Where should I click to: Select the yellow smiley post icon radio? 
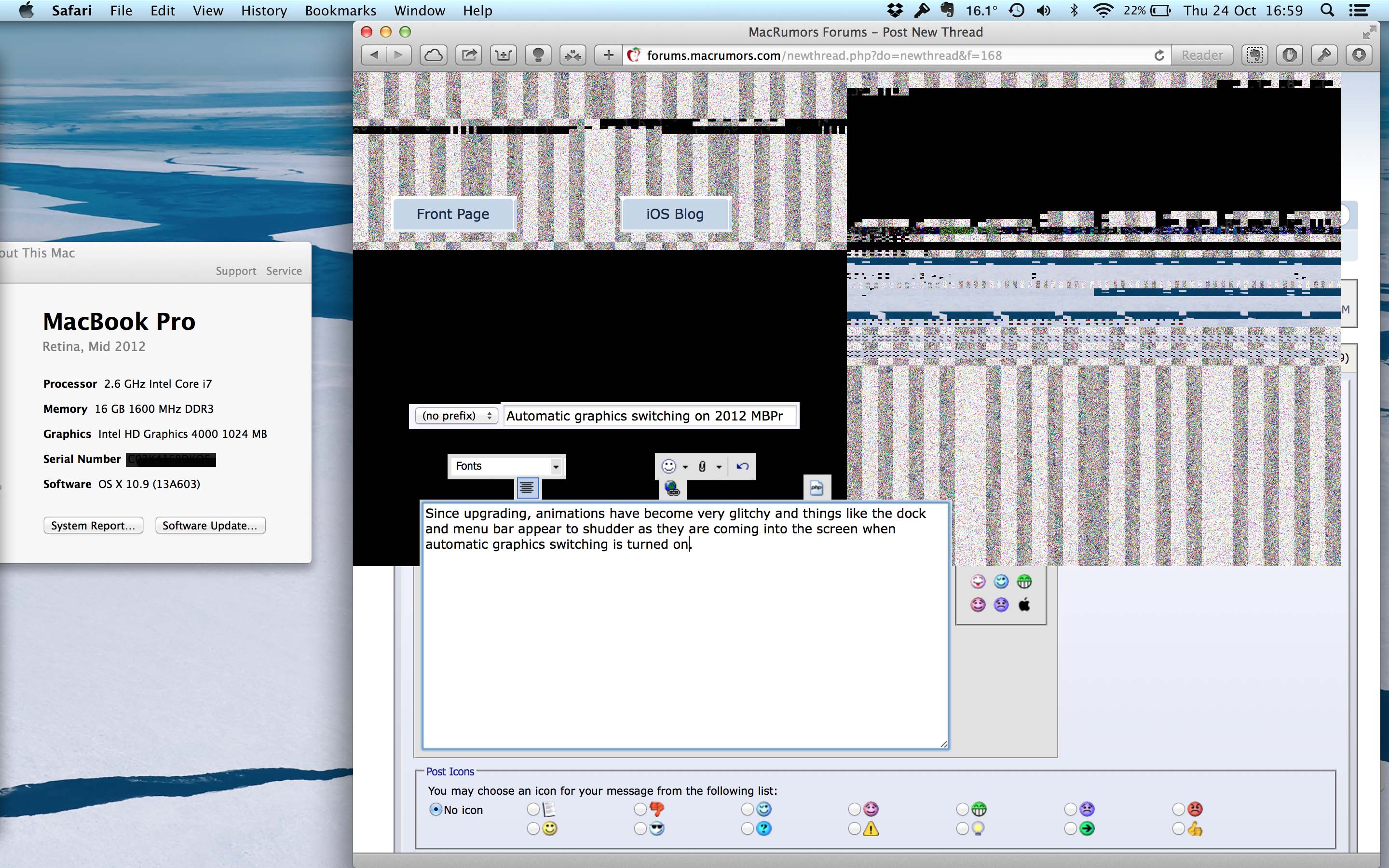(x=533, y=828)
